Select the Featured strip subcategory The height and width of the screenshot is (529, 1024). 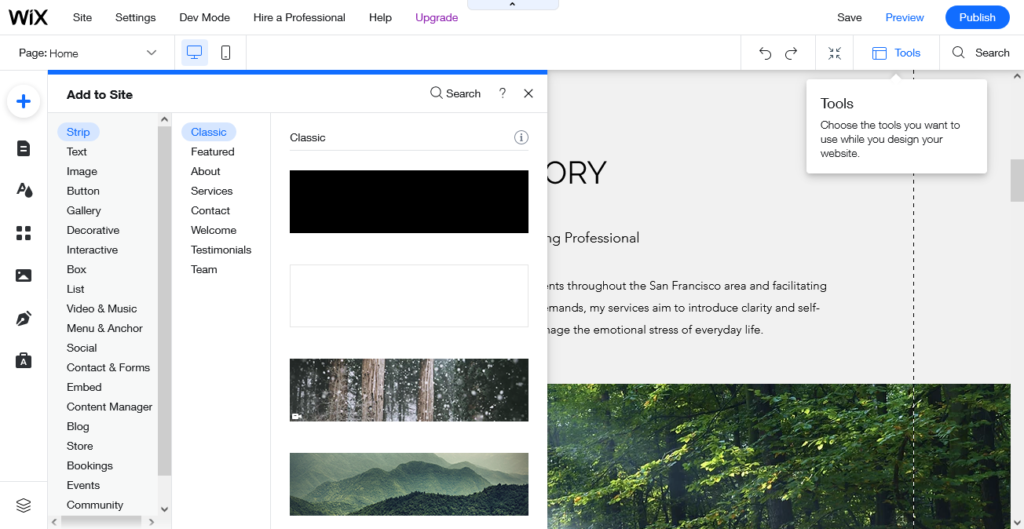[212, 152]
